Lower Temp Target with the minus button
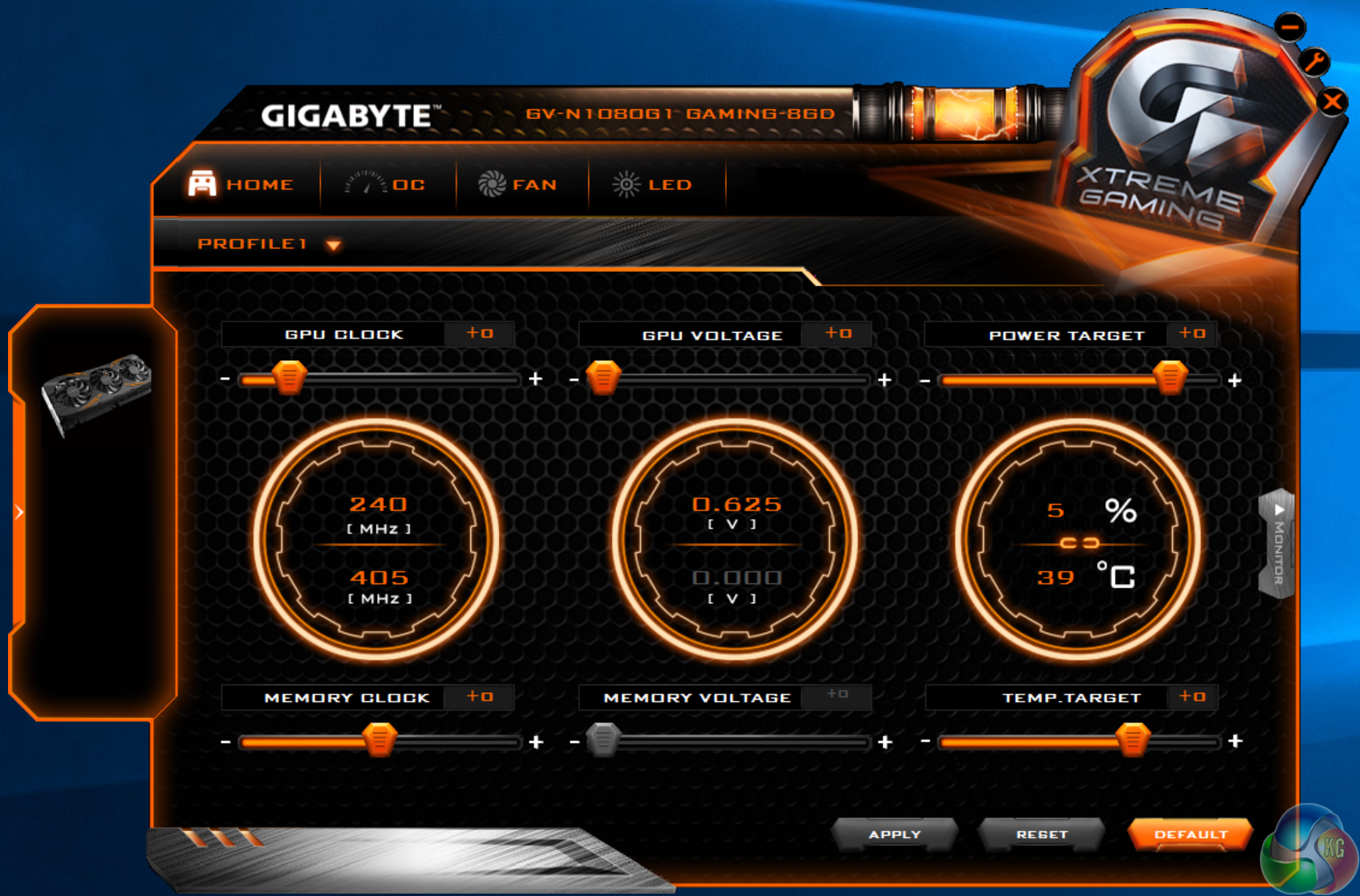This screenshot has height=896, width=1360. [925, 741]
